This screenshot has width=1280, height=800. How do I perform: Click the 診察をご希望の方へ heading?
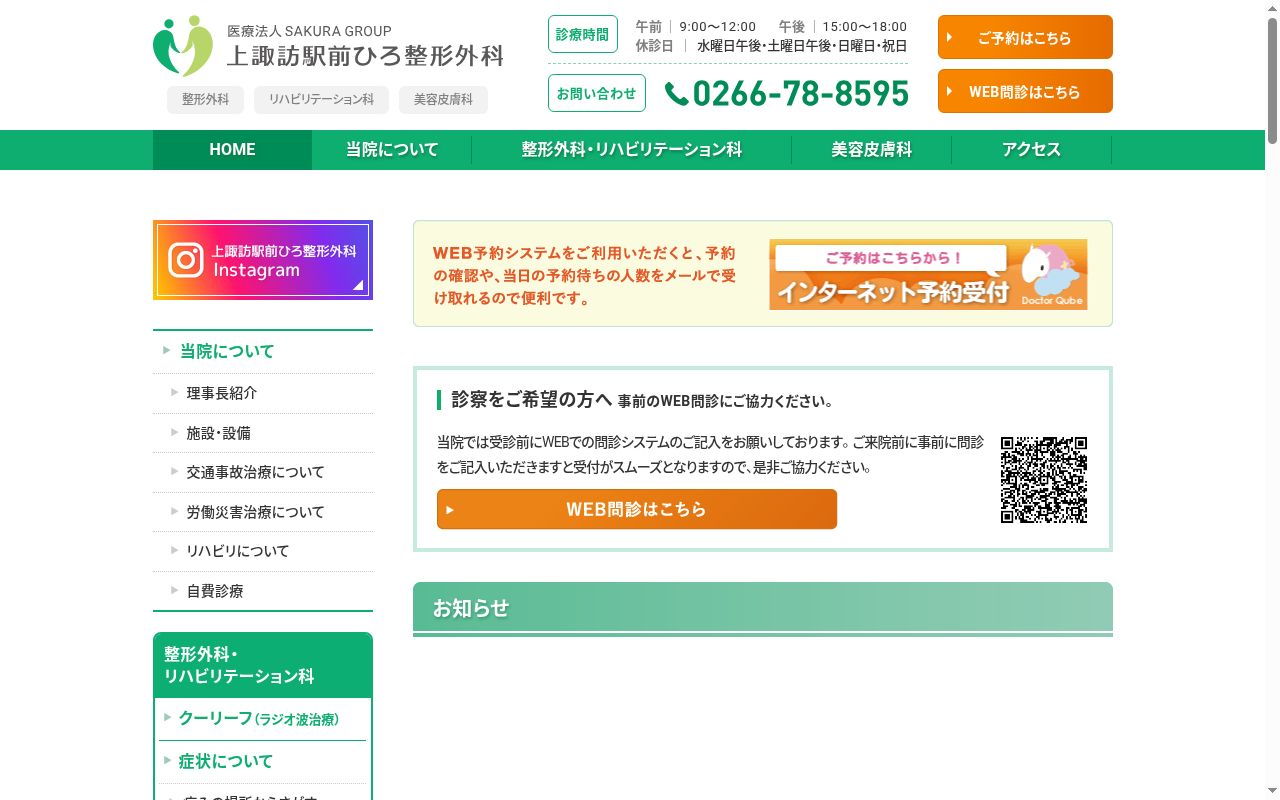[x=532, y=400]
